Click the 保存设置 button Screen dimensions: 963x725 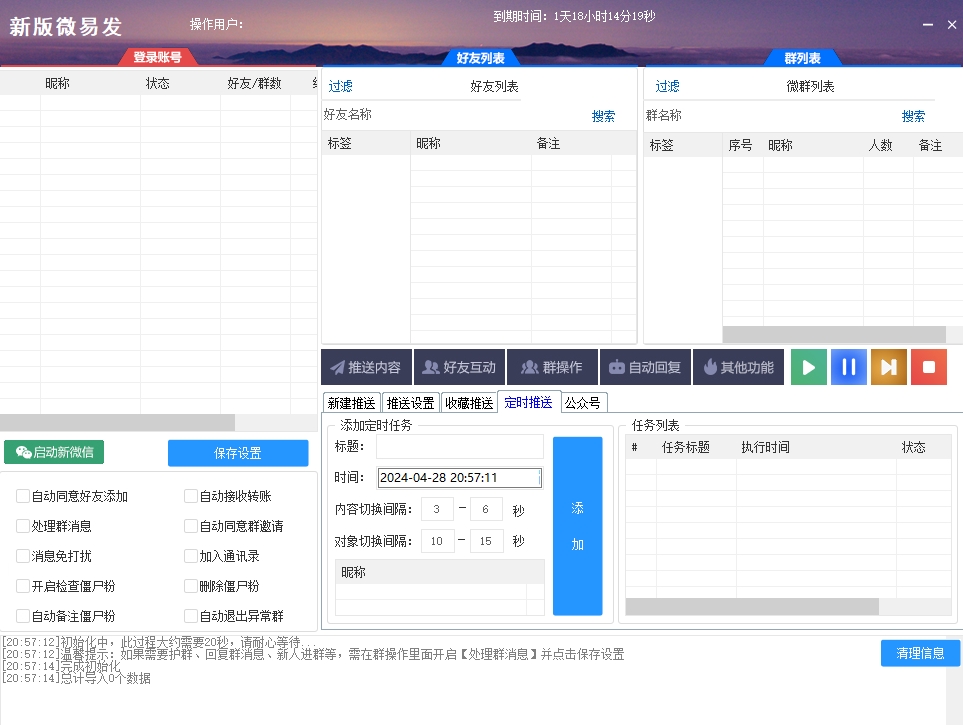coord(239,452)
